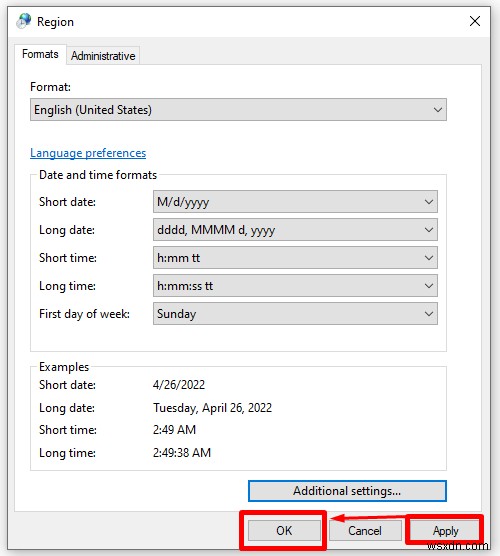
Task: Open the Long time format combo box
Action: pos(295,286)
